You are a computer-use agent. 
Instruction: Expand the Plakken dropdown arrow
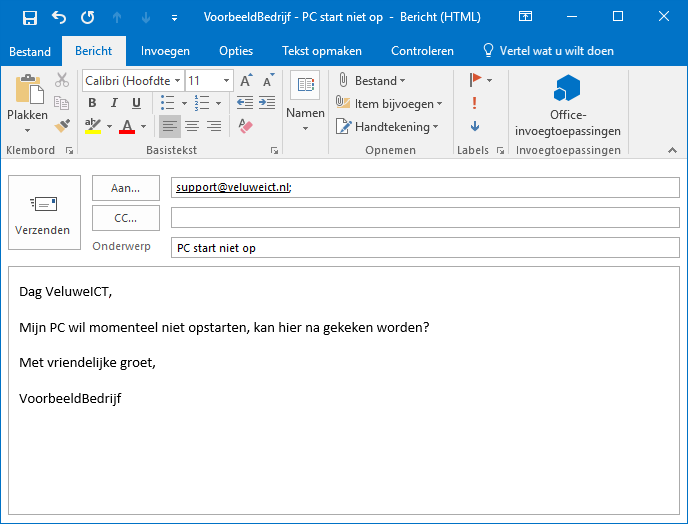(x=27, y=130)
